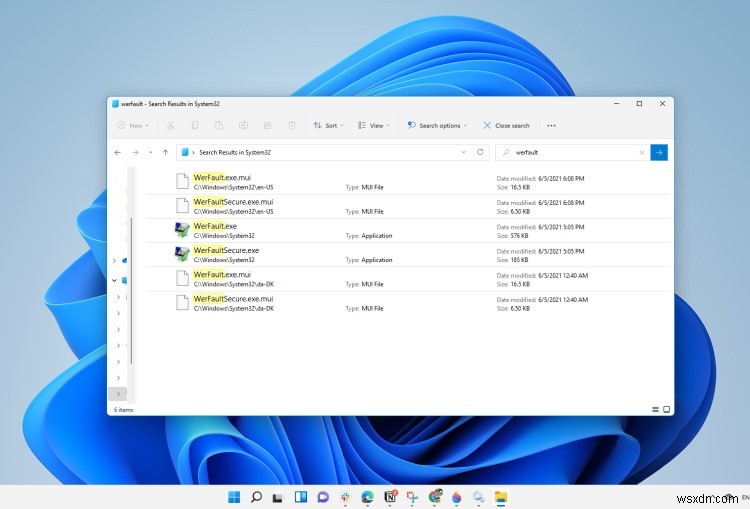Click Close search button
Screen dimensions: 750x509
pyautogui.click(x=506, y=125)
